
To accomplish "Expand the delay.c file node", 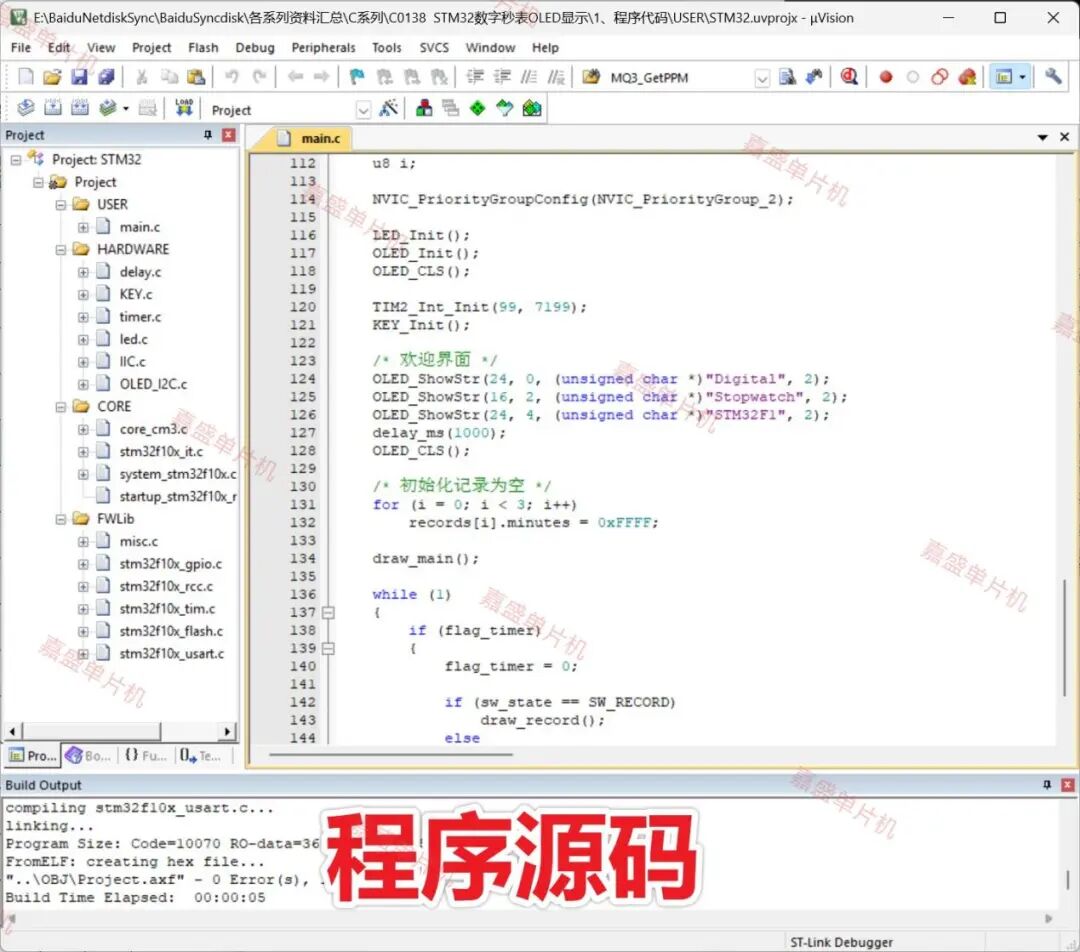I will (83, 272).
